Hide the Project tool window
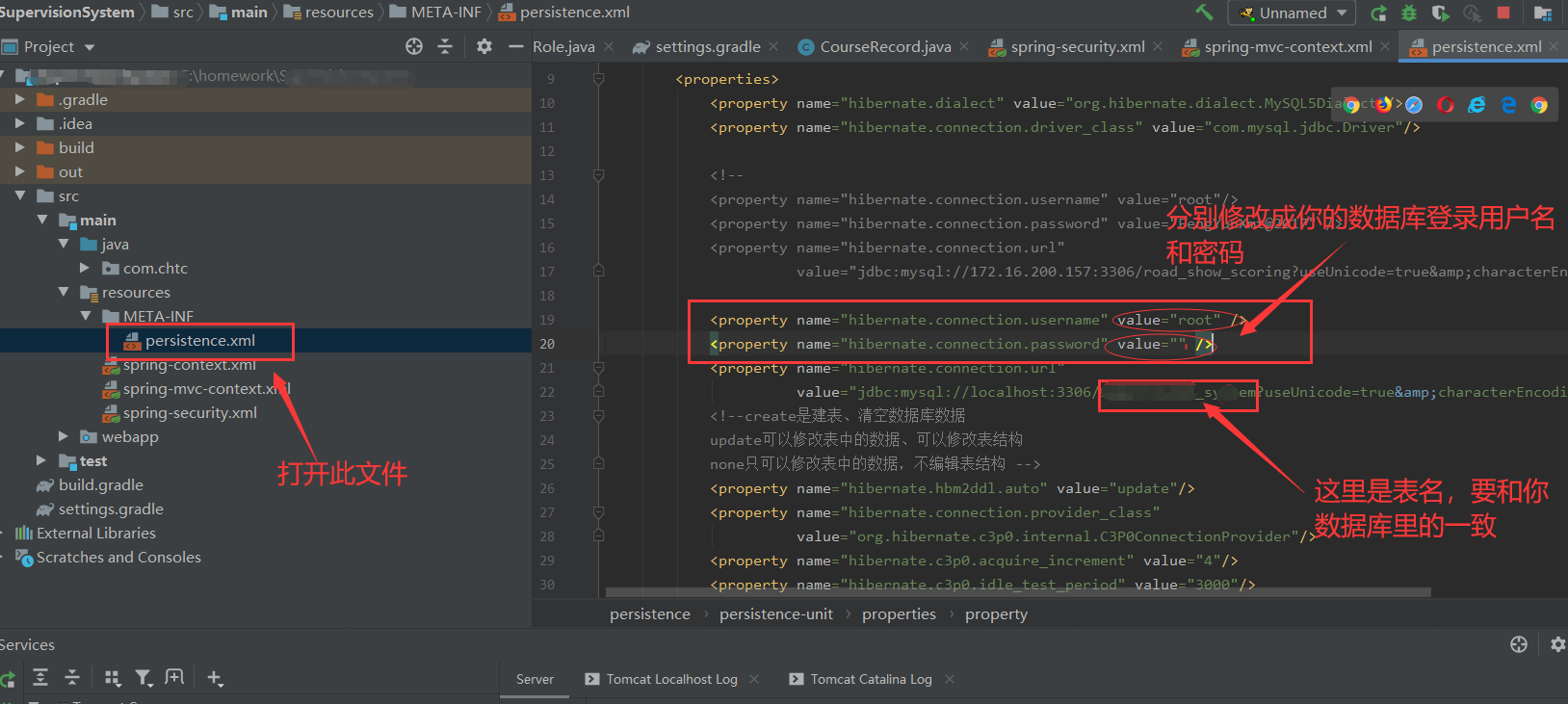Viewport: 1568px width, 704px height. (x=515, y=46)
